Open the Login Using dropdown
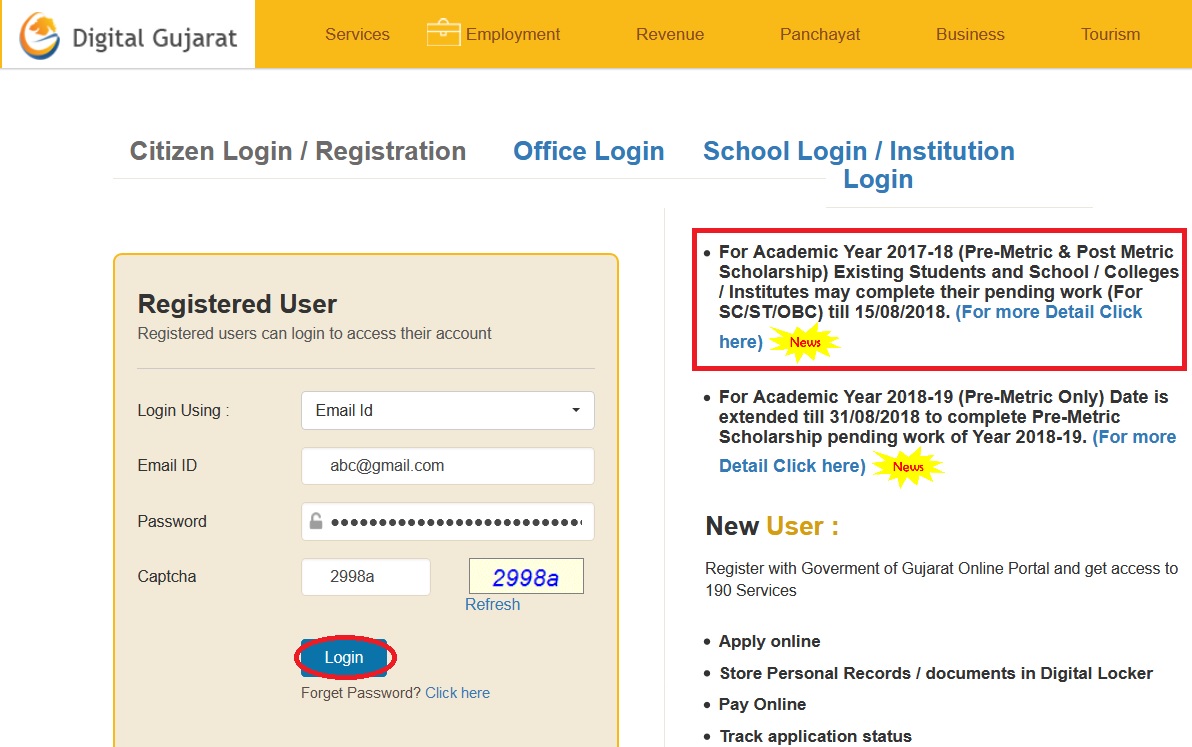The width and height of the screenshot is (1192, 747). (x=447, y=410)
